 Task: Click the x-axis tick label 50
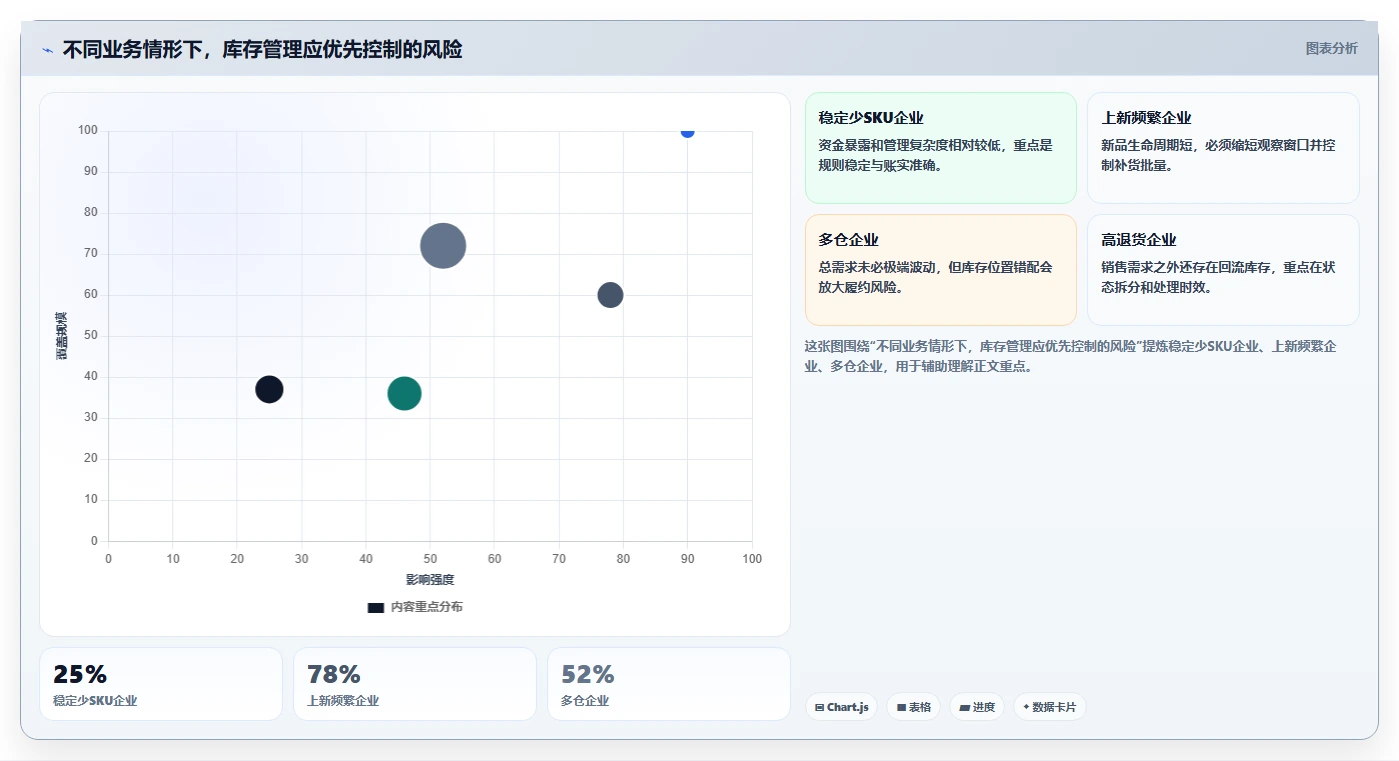[x=430, y=559]
